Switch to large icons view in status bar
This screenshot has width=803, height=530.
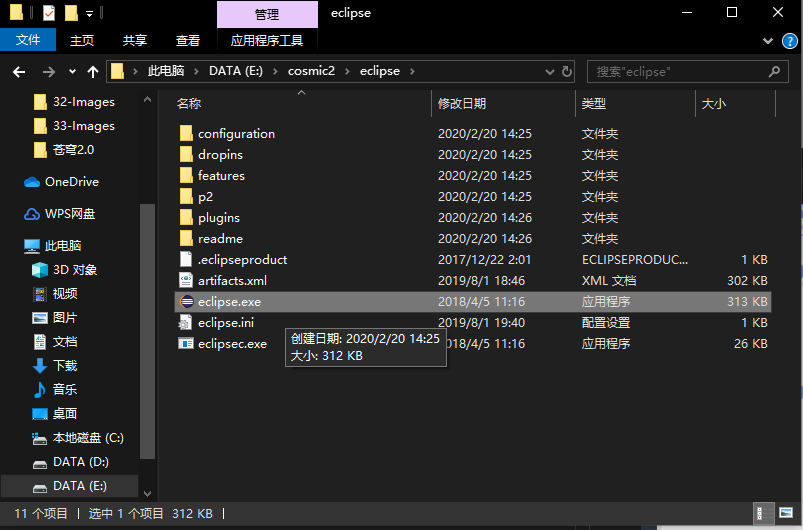click(786, 513)
